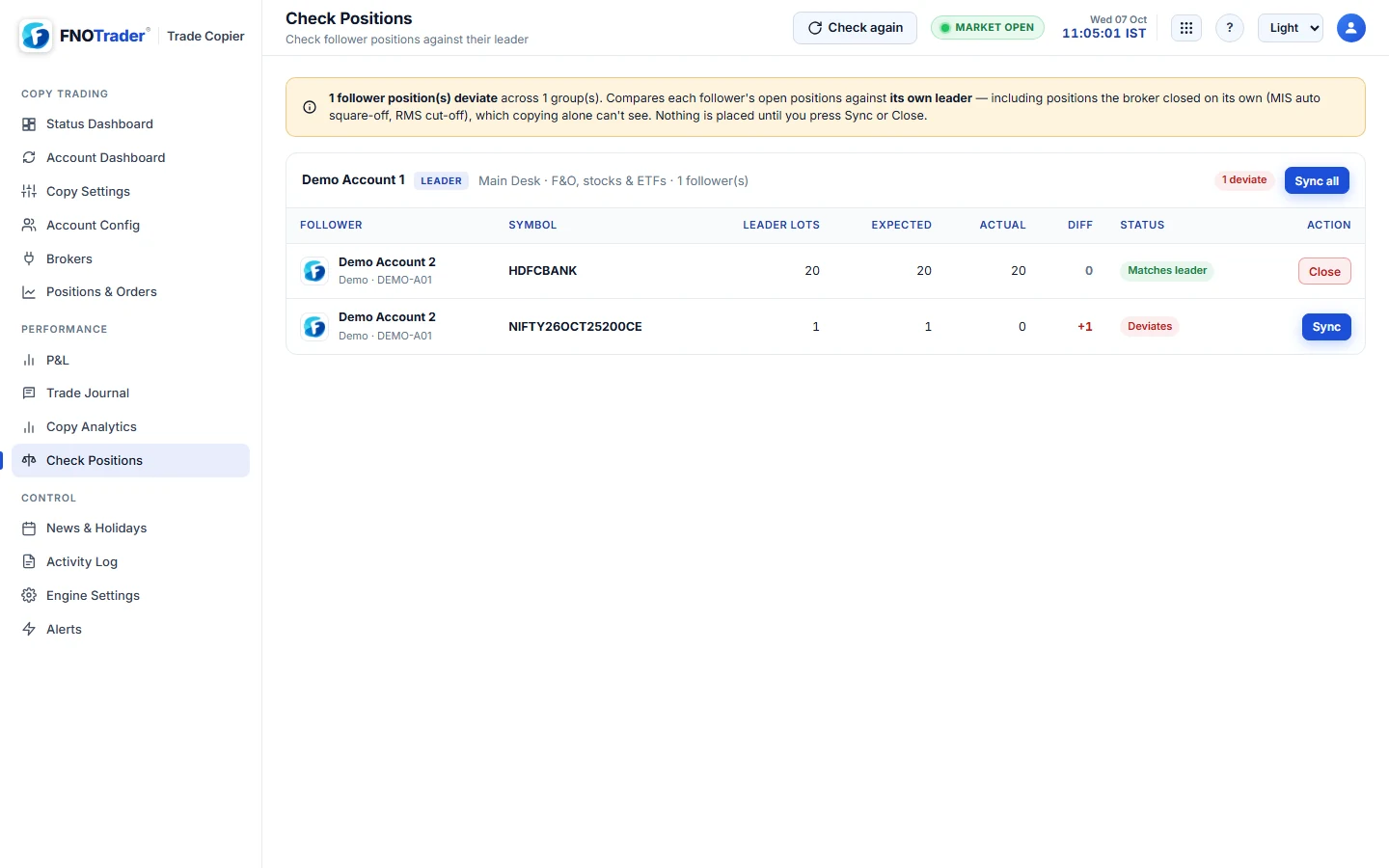This screenshot has height=868, width=1389.
Task: Click the Activity Log document icon
Action: pos(29,561)
